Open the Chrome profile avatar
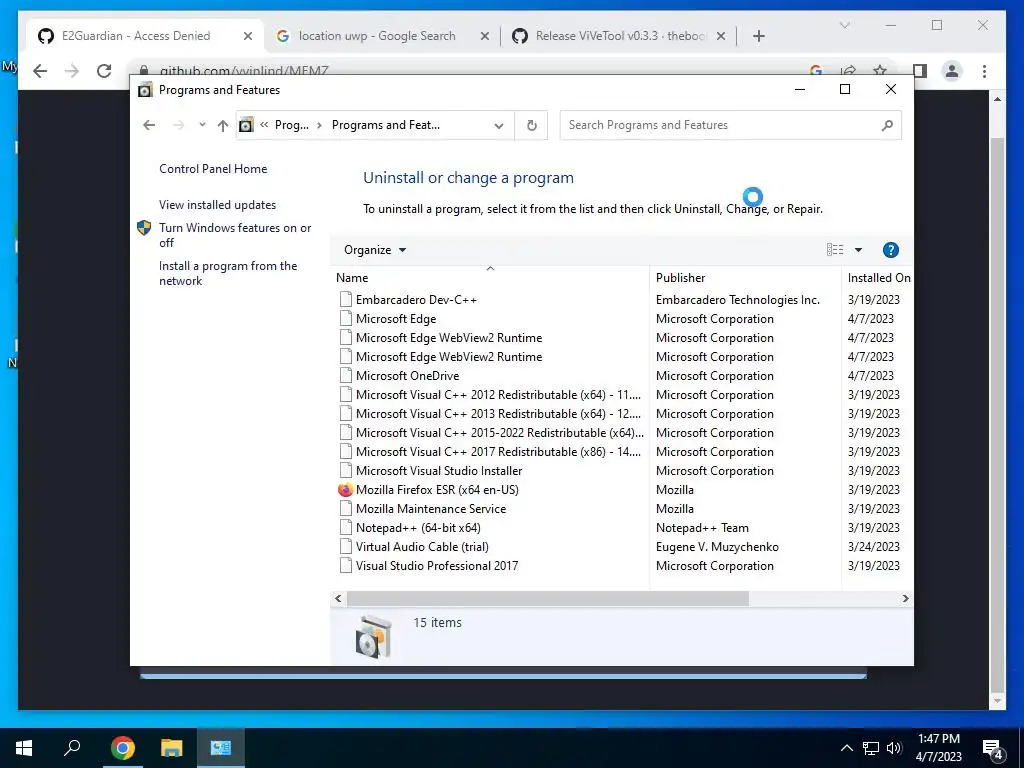Image resolution: width=1024 pixels, height=768 pixels. [x=952, y=71]
